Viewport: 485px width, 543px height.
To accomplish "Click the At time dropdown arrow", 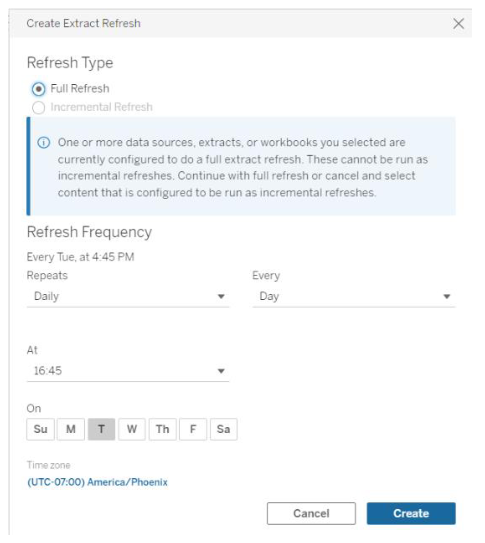I will tap(221, 371).
